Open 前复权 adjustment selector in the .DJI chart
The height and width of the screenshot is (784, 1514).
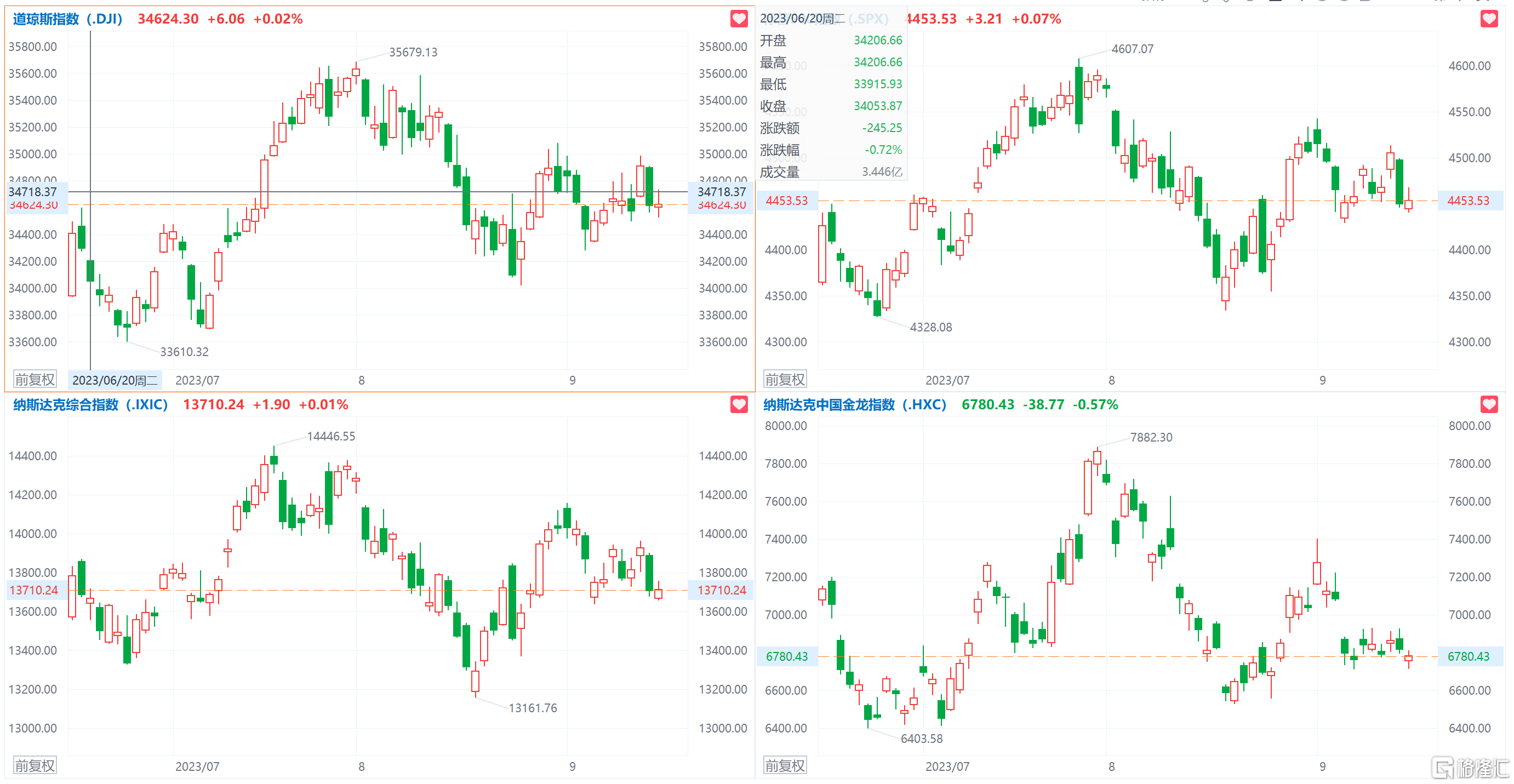[x=35, y=380]
